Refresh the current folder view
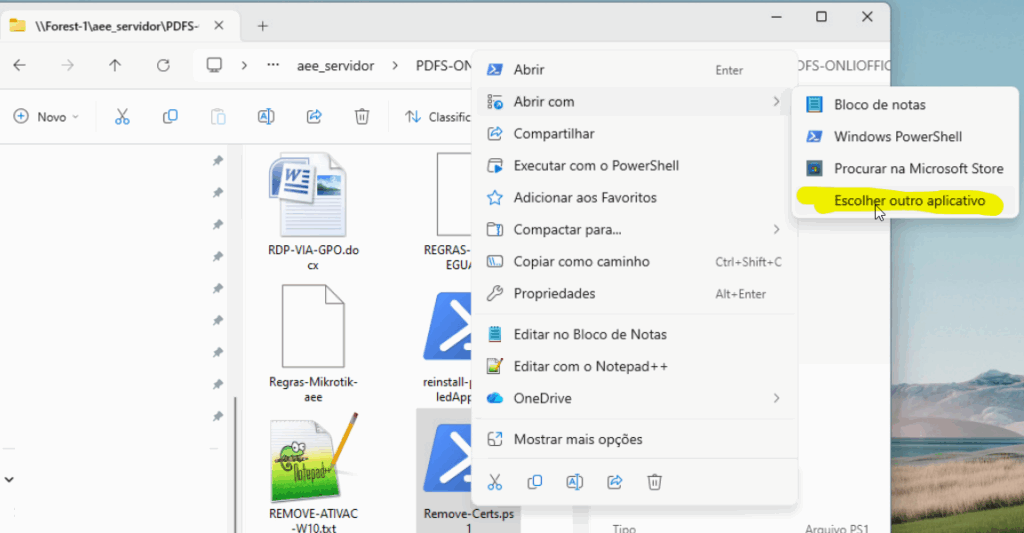This screenshot has height=533, width=1024. 163,66
